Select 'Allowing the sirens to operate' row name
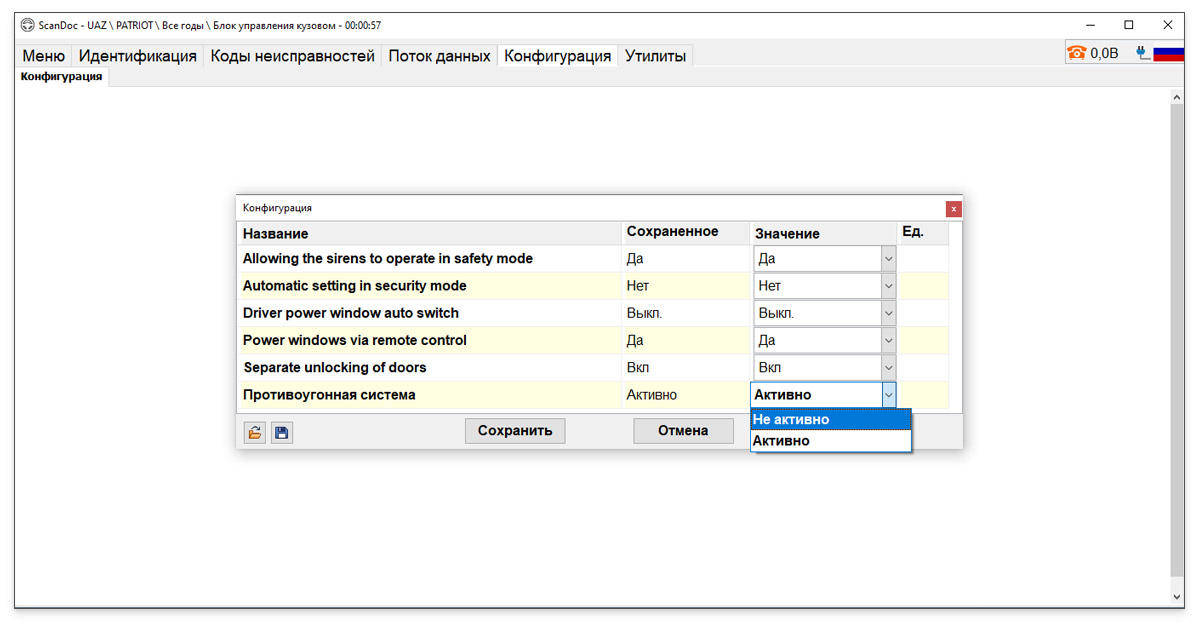This screenshot has width=1200, height=633. click(388, 259)
